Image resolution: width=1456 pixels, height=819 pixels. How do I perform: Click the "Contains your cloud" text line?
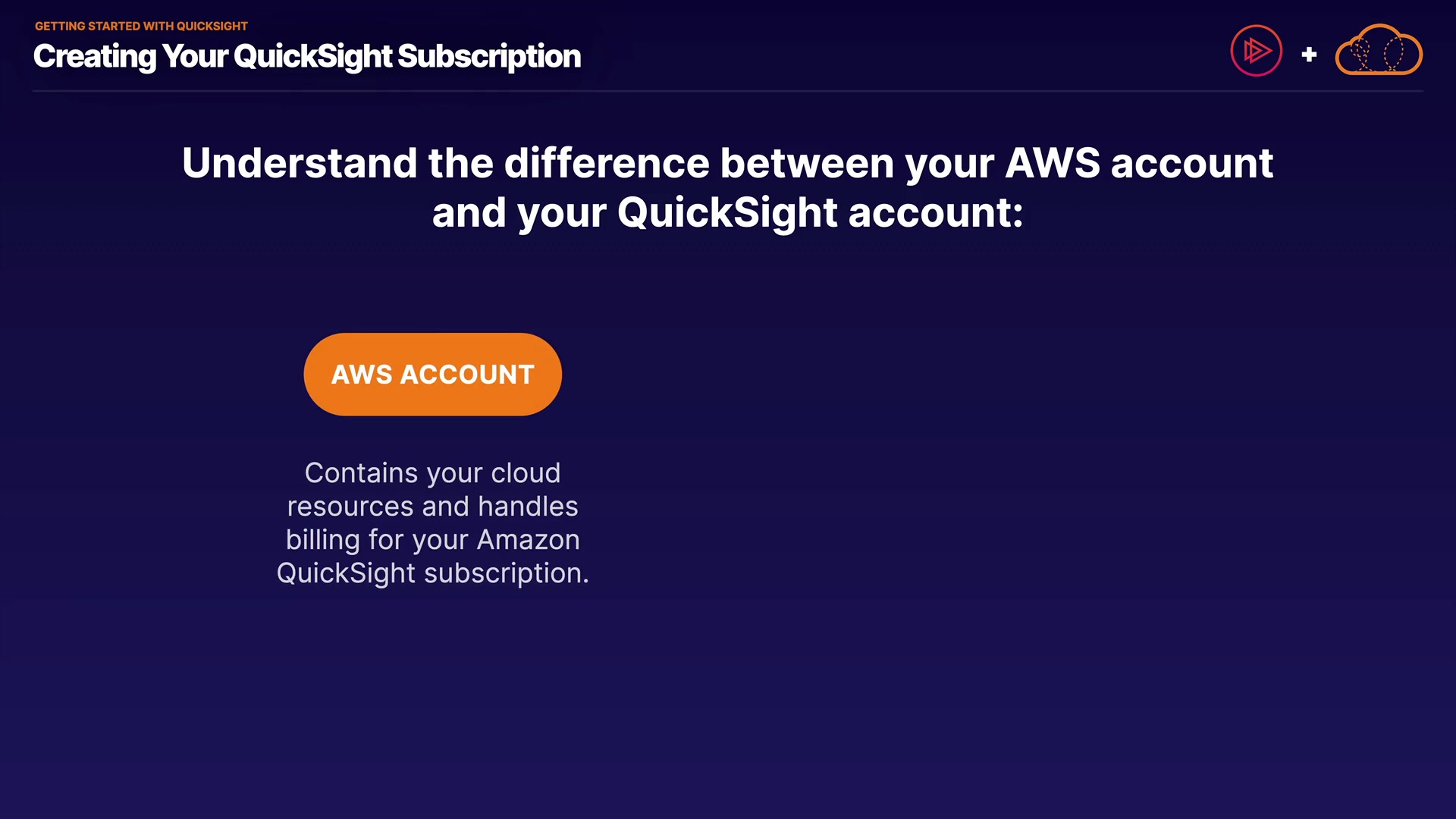(x=432, y=473)
